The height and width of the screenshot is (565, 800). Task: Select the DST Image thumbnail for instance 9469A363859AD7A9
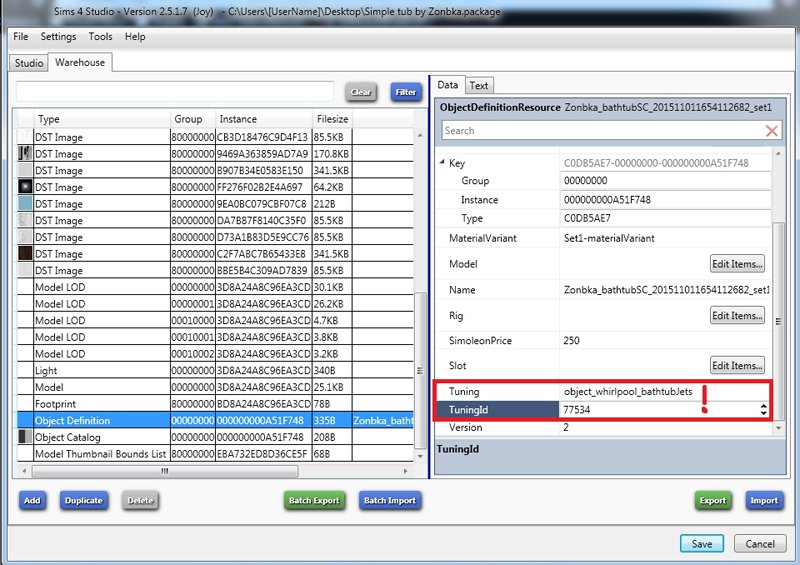[24, 154]
